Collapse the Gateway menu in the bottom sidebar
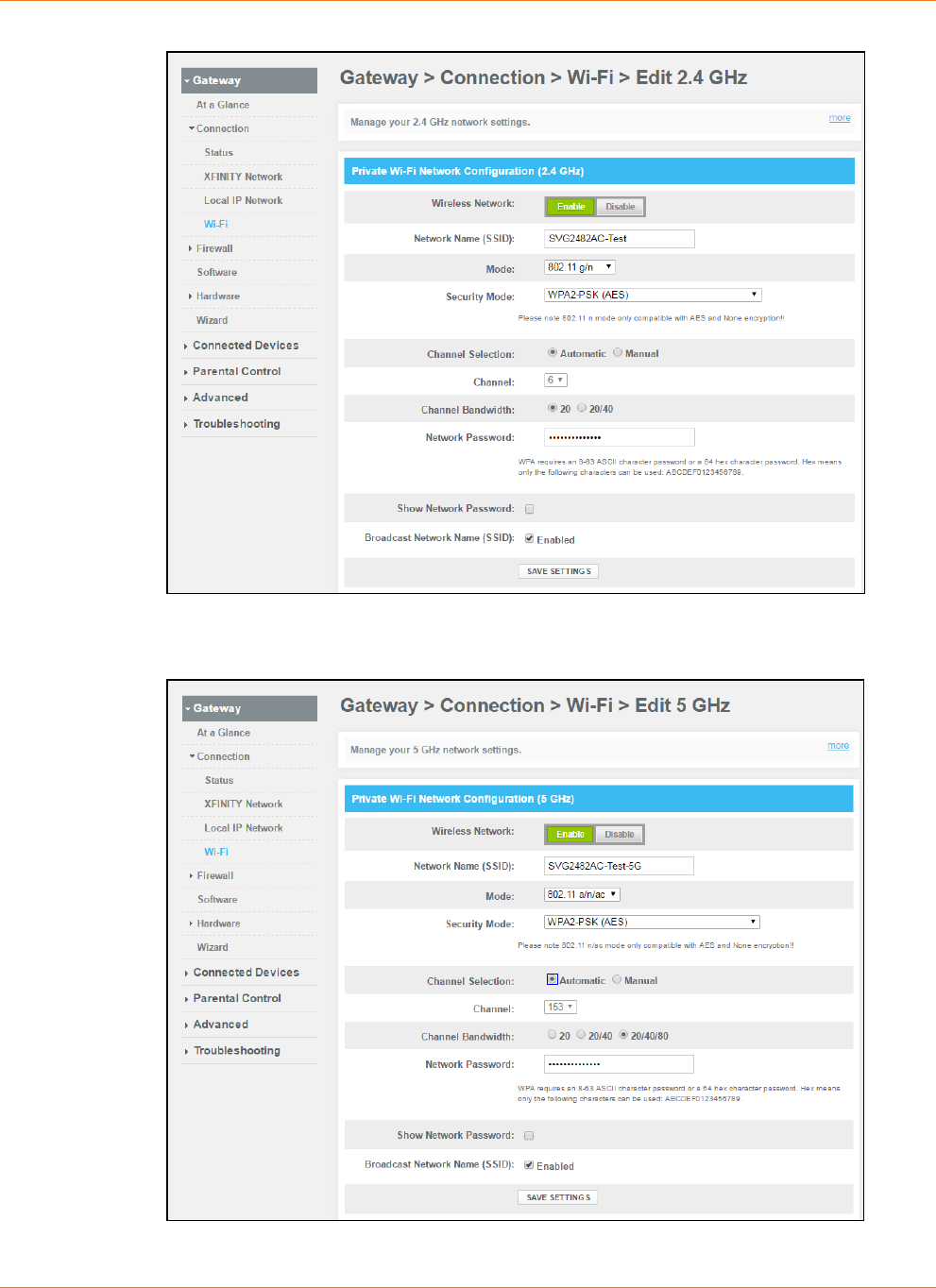 point(249,708)
